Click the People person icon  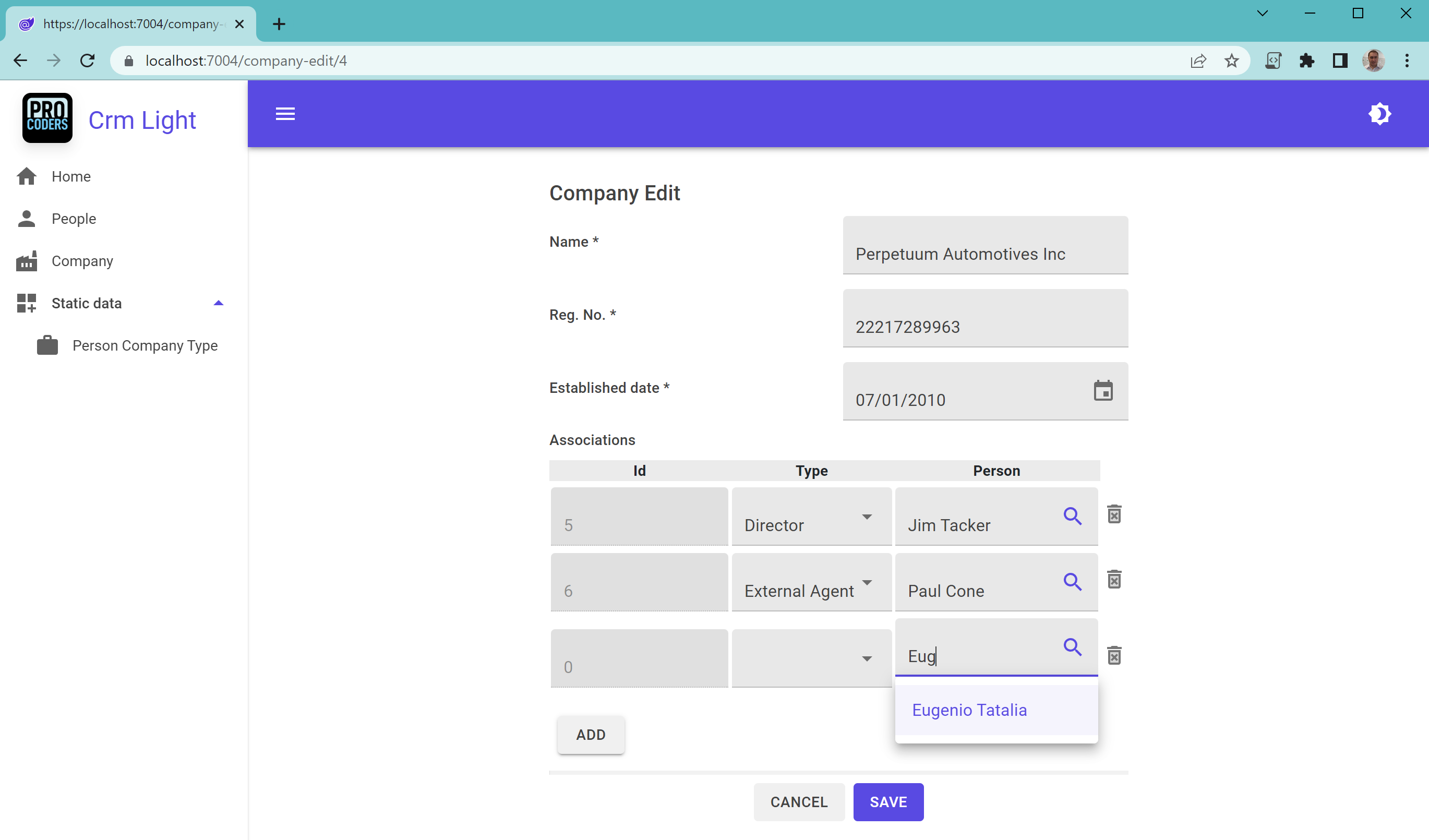click(27, 219)
